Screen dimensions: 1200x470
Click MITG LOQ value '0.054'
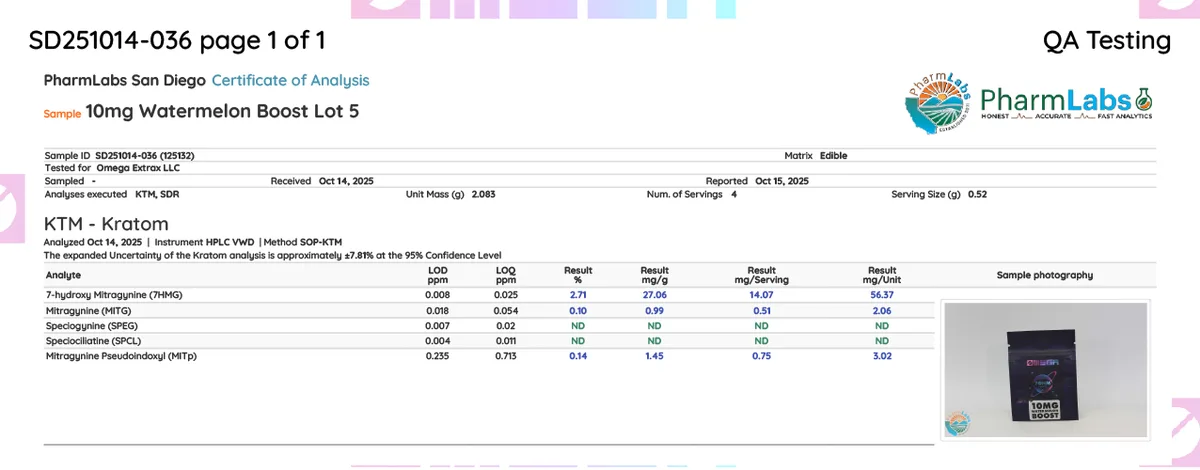pyautogui.click(x=507, y=312)
